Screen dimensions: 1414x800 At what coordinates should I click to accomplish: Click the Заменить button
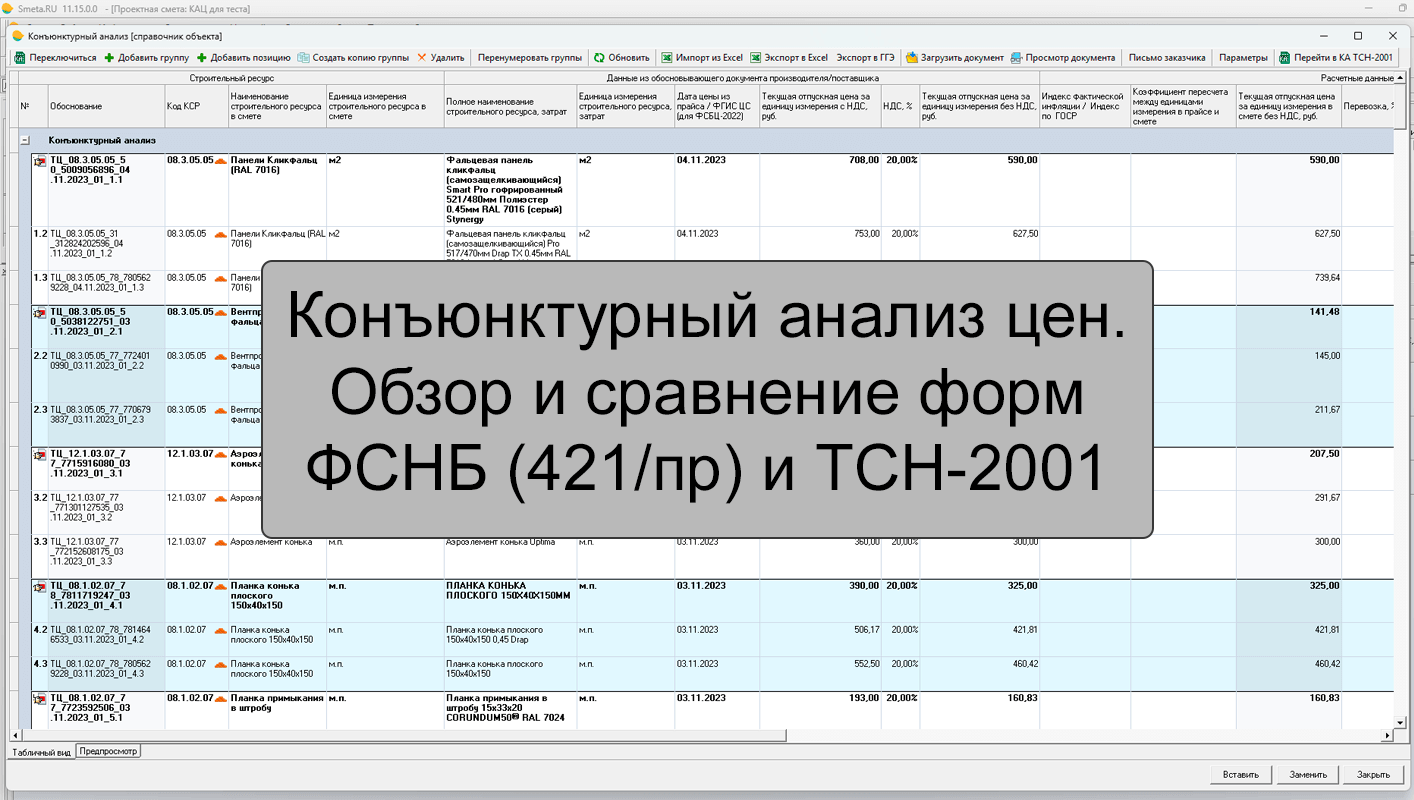(x=1308, y=775)
